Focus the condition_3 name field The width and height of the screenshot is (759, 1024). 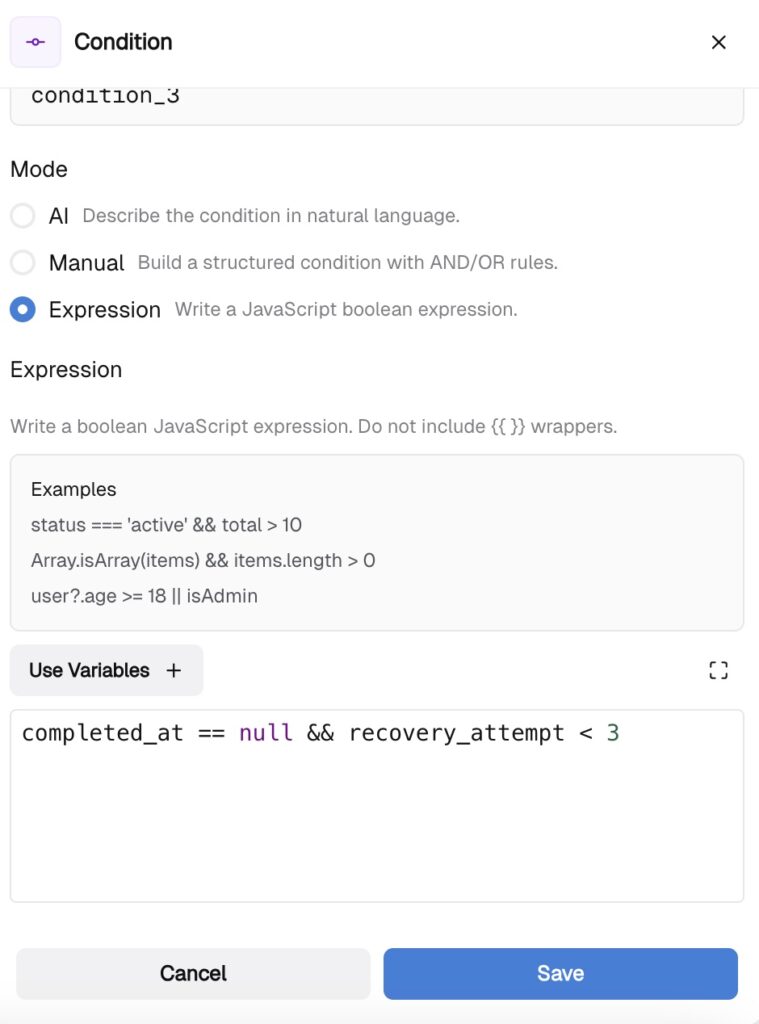(x=376, y=100)
